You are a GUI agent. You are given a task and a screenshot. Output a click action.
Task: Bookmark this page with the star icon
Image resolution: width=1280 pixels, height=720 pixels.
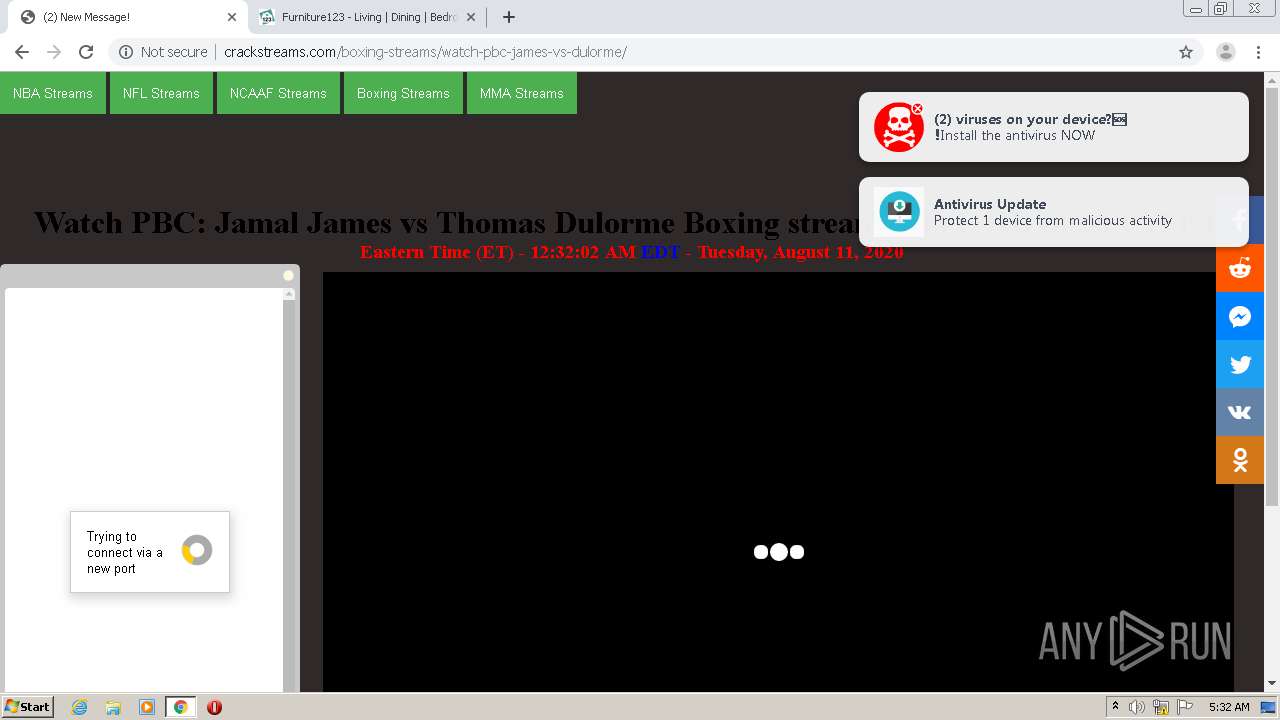coord(1186,52)
